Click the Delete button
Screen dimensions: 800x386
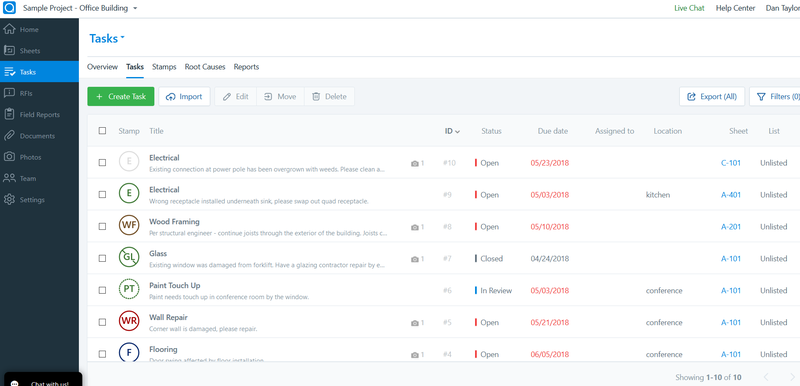[329, 96]
